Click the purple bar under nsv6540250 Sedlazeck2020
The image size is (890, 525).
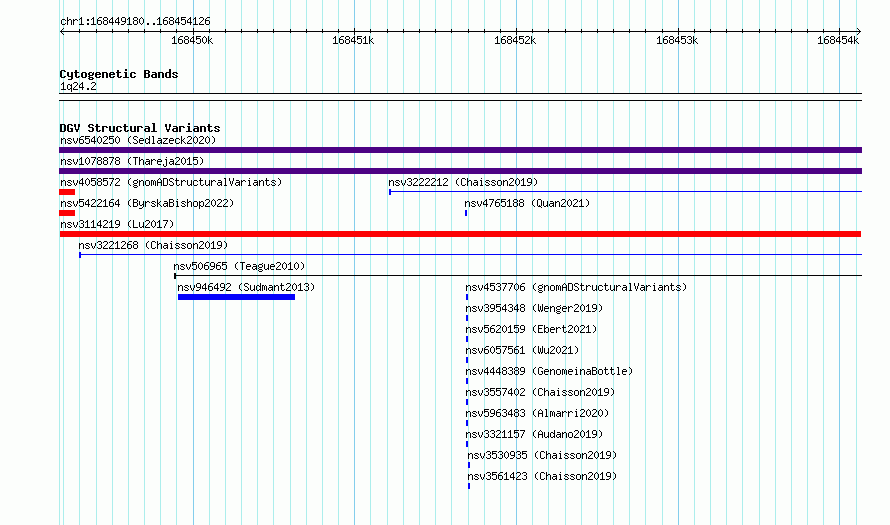[460, 150]
